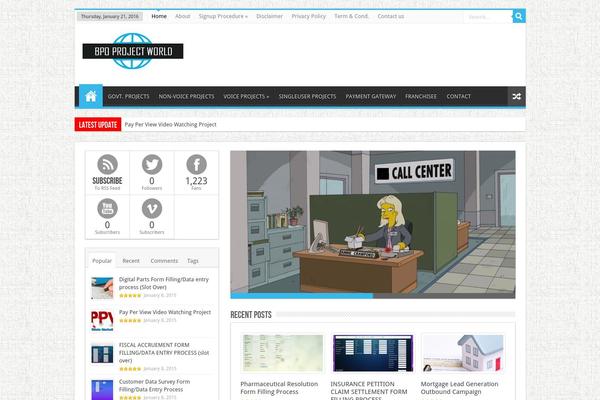The width and height of the screenshot is (600, 400).
Task: Click the Digital Parts post thumbnail
Action: 102,288
